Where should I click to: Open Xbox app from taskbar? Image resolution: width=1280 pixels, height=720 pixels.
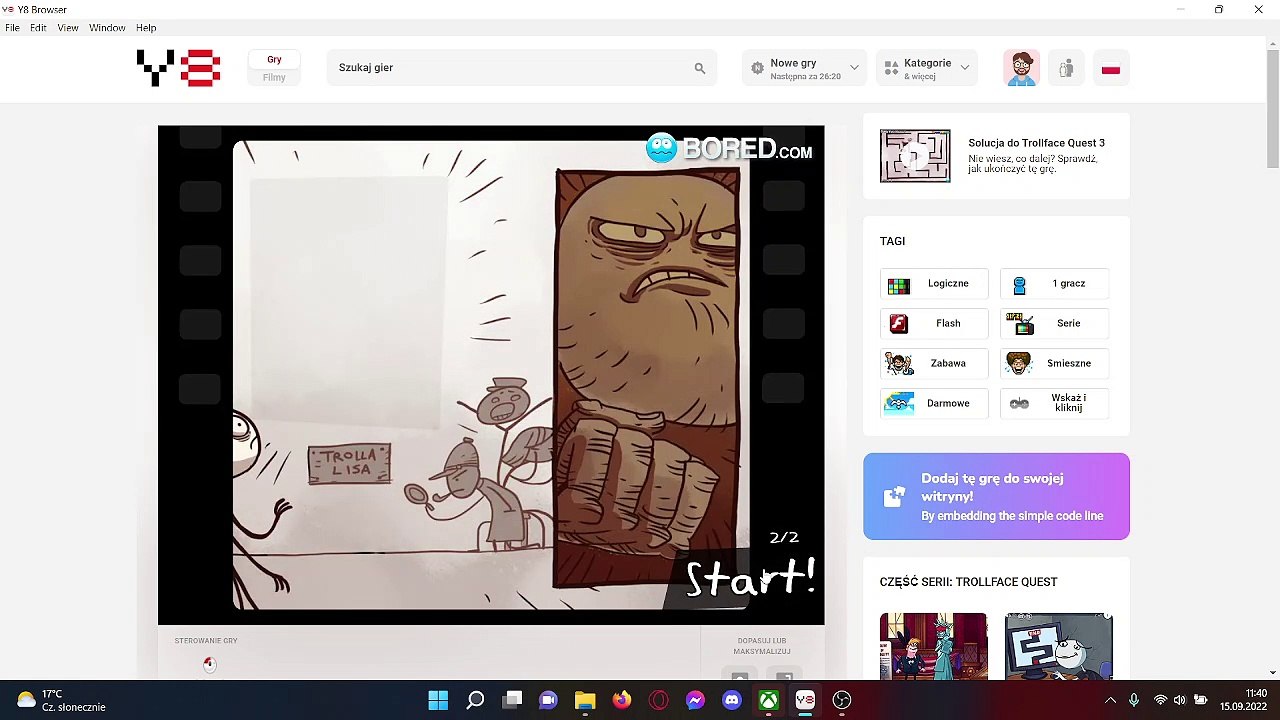click(x=768, y=700)
